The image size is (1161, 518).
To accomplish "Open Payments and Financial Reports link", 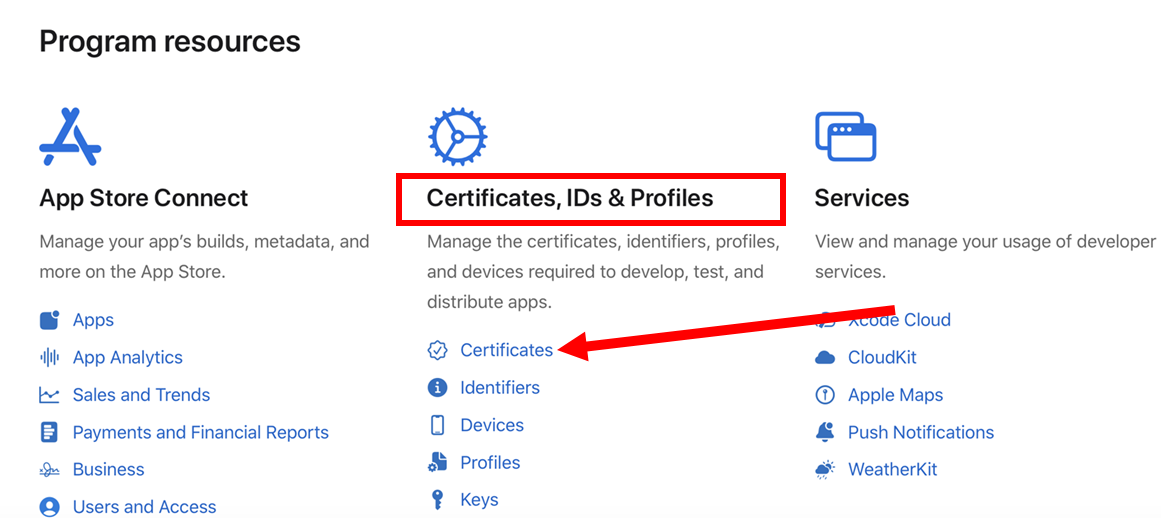I will pos(201,432).
